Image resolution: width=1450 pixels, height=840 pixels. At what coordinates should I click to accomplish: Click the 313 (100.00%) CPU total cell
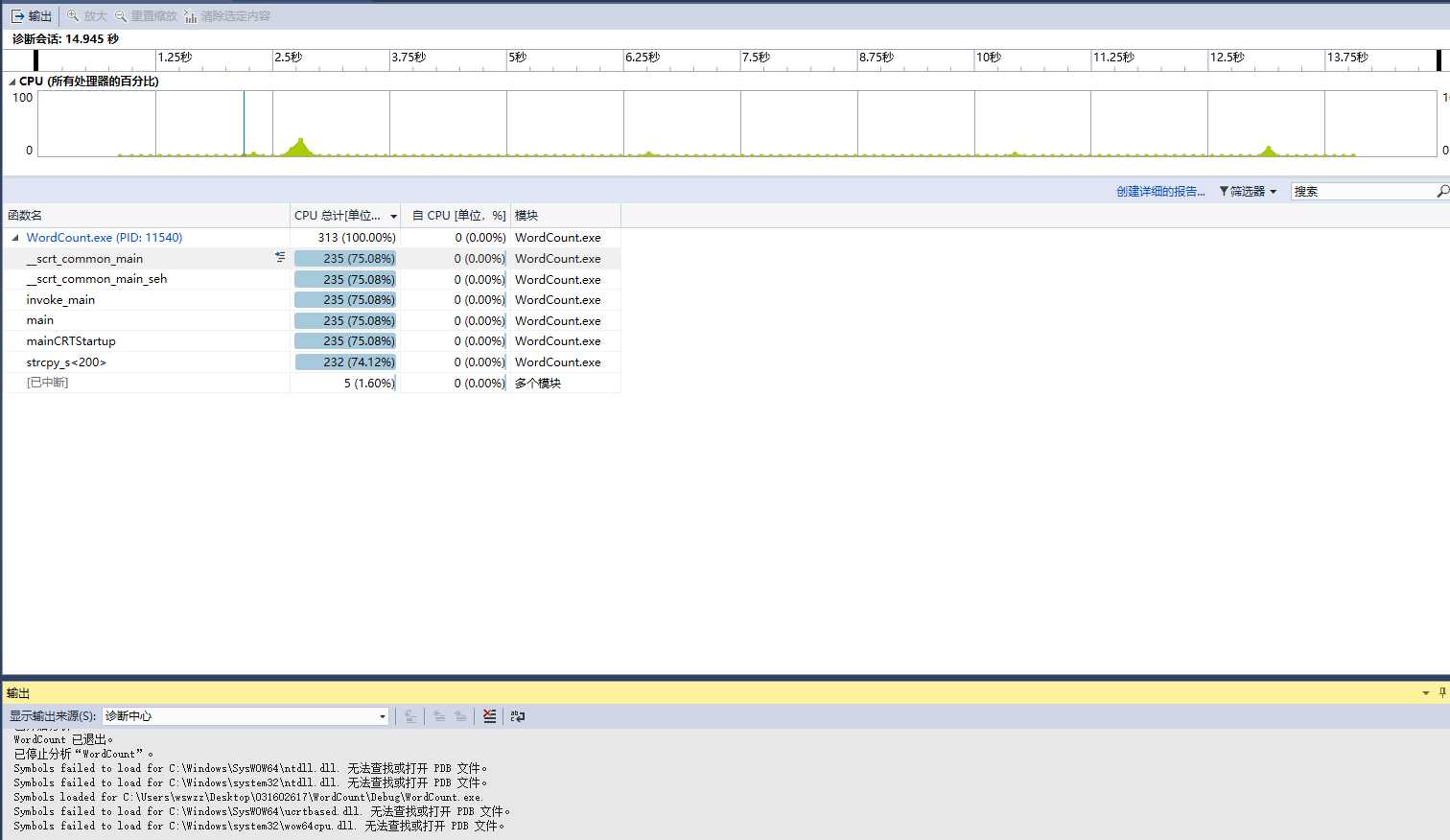tap(345, 238)
